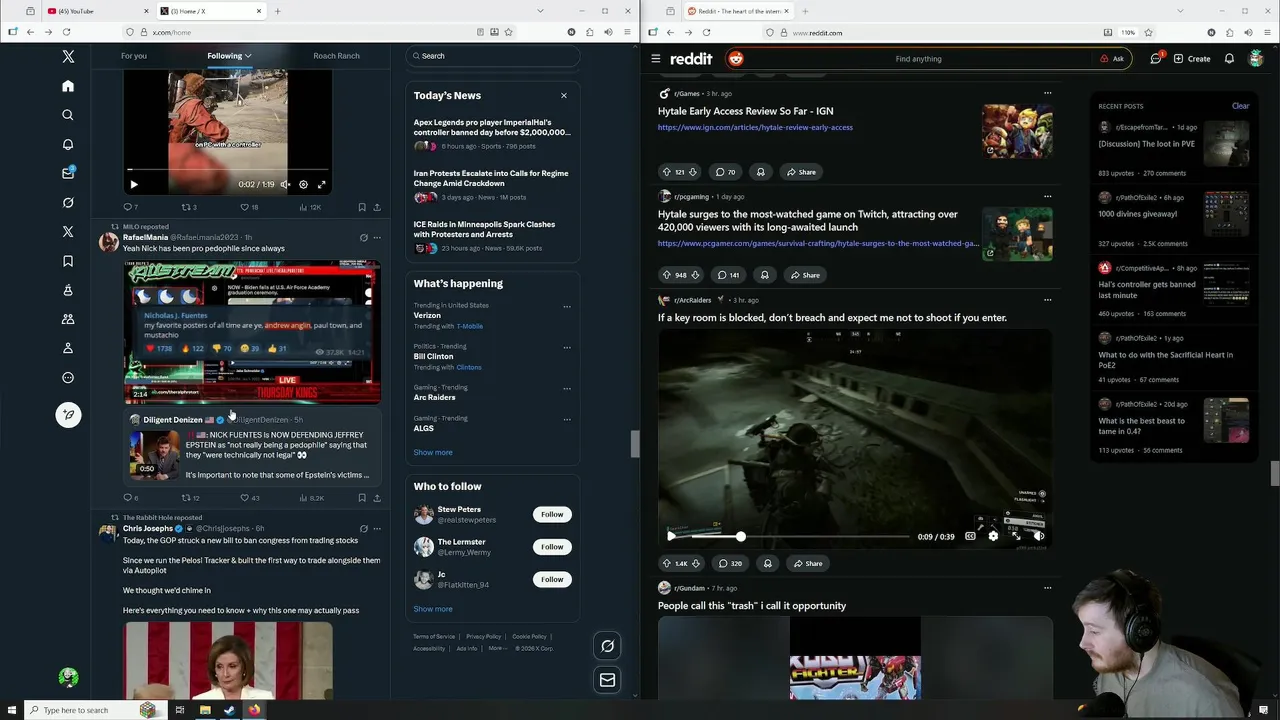
Task: Seek the X video progress bar
Action: coord(228,170)
